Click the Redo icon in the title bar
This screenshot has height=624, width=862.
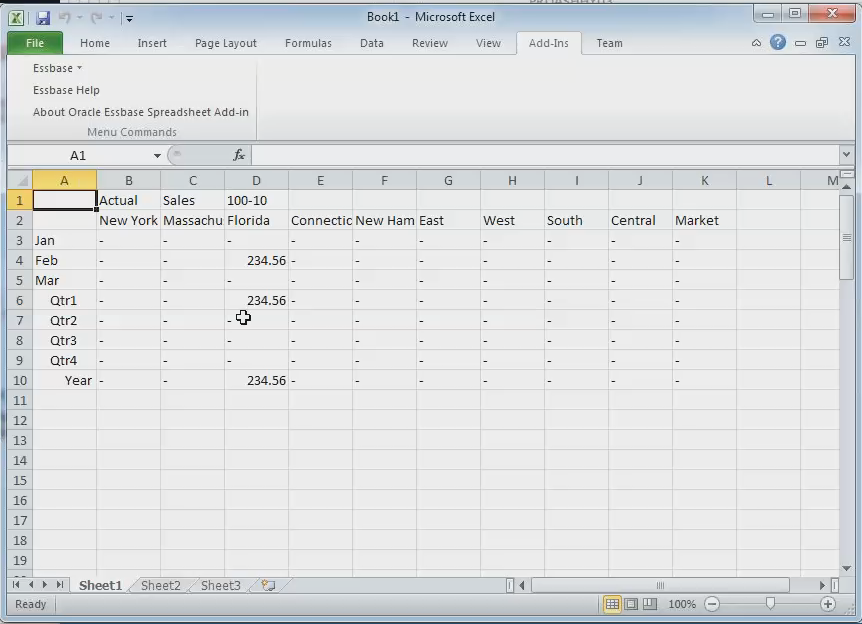[x=97, y=18]
